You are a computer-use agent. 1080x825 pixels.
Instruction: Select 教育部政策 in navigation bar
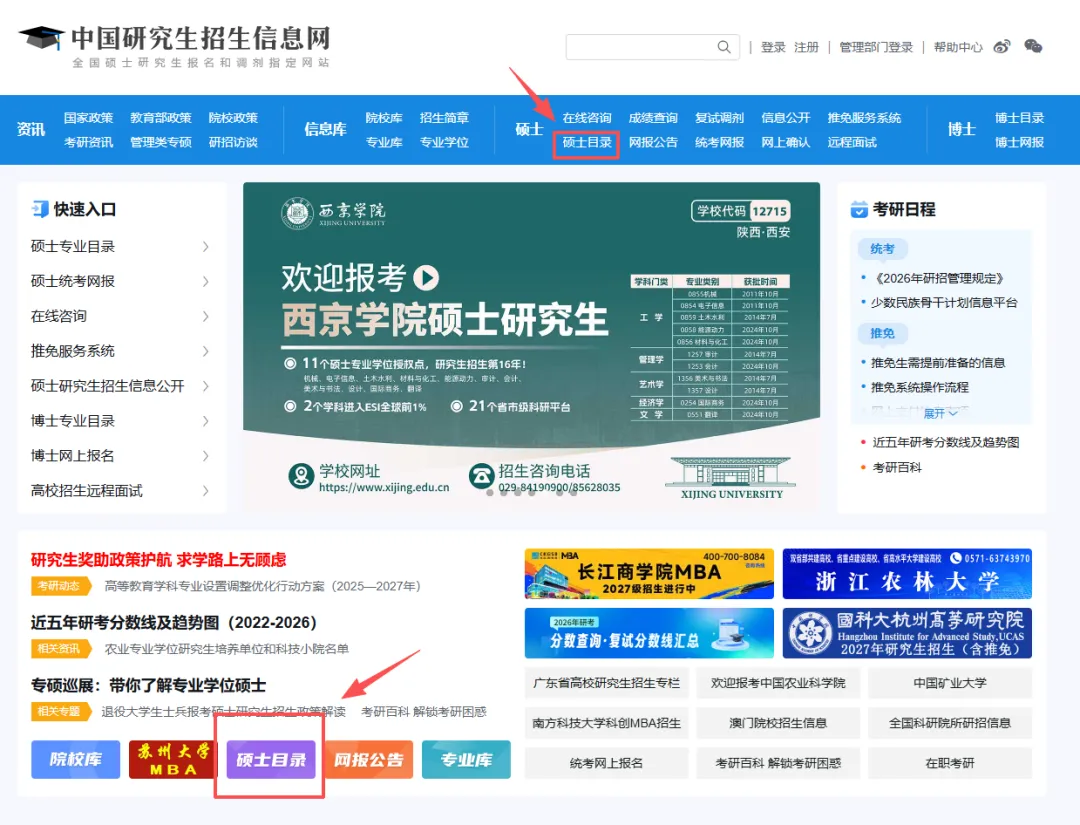160,118
